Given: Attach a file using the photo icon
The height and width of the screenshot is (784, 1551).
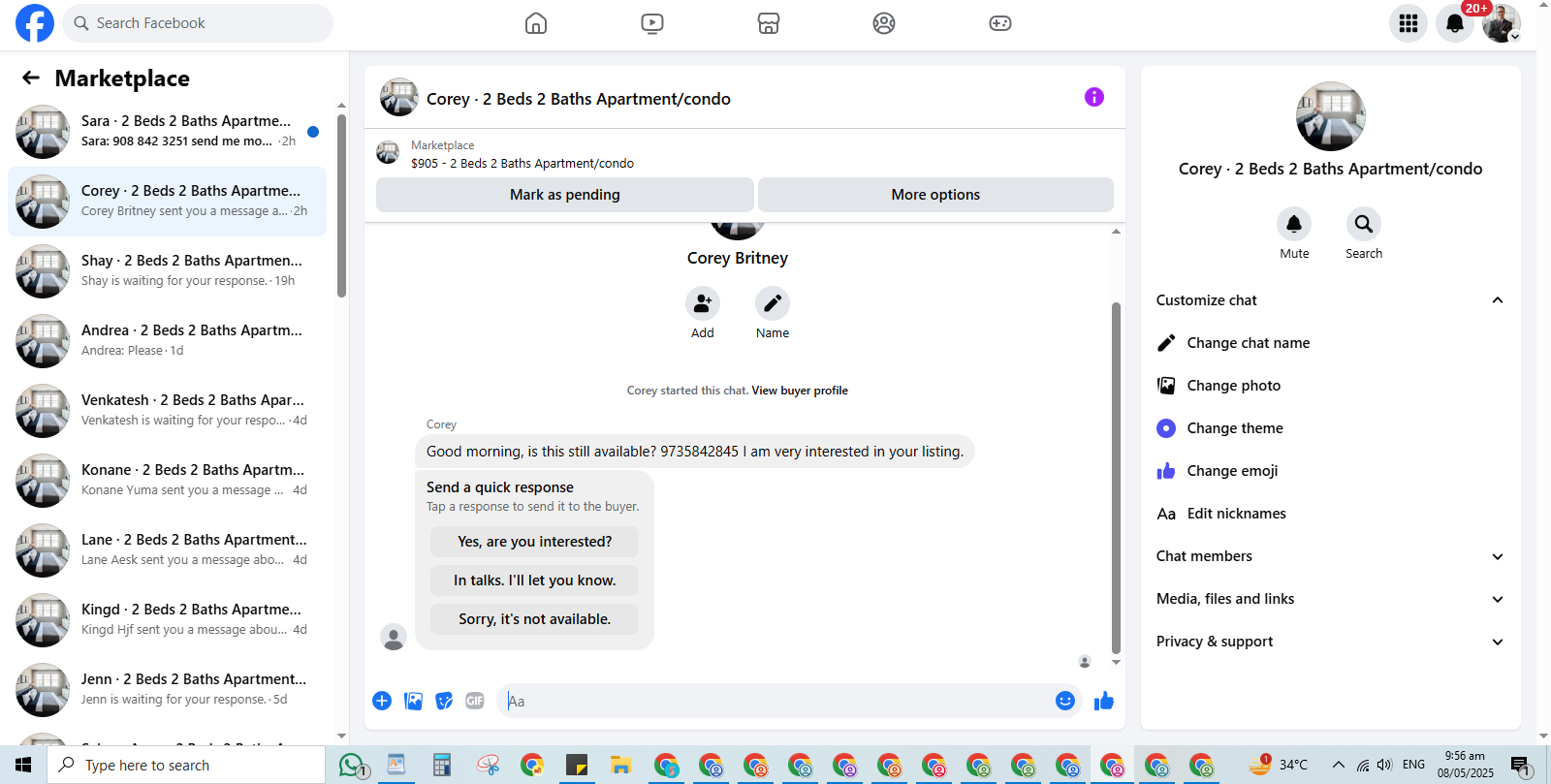Looking at the screenshot, I should 413,701.
